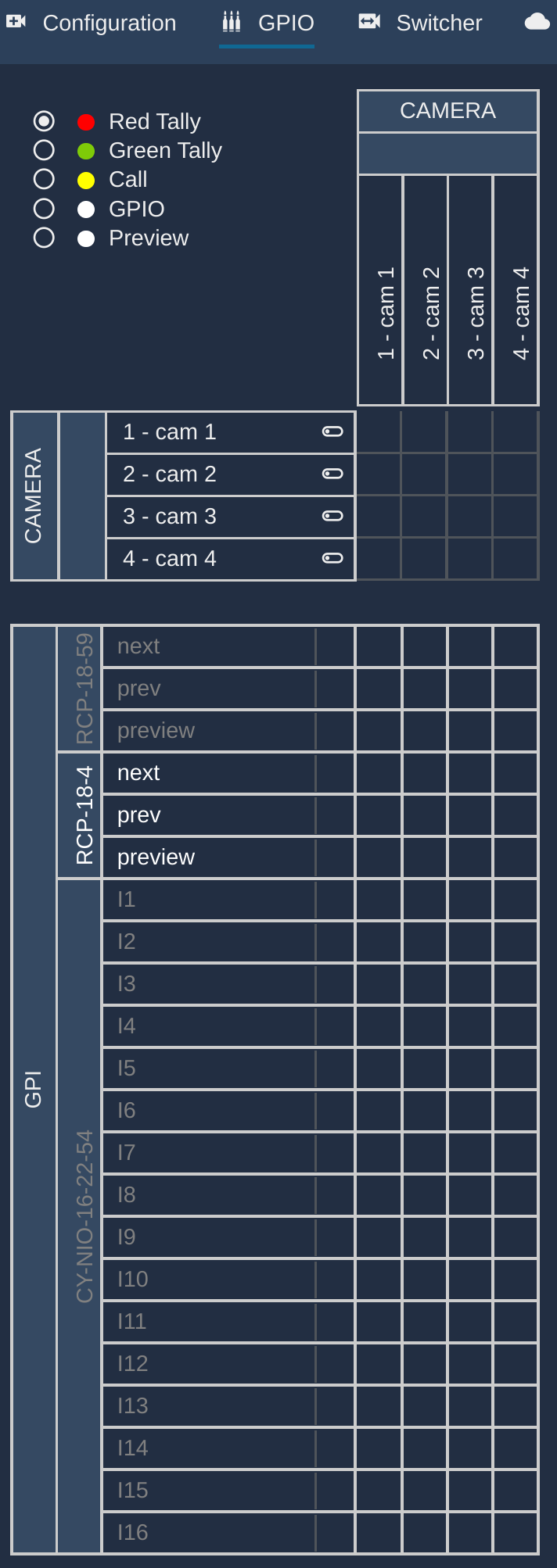Click the camera icon beside Configuration
Screen dimensions: 557x1568
16,22
